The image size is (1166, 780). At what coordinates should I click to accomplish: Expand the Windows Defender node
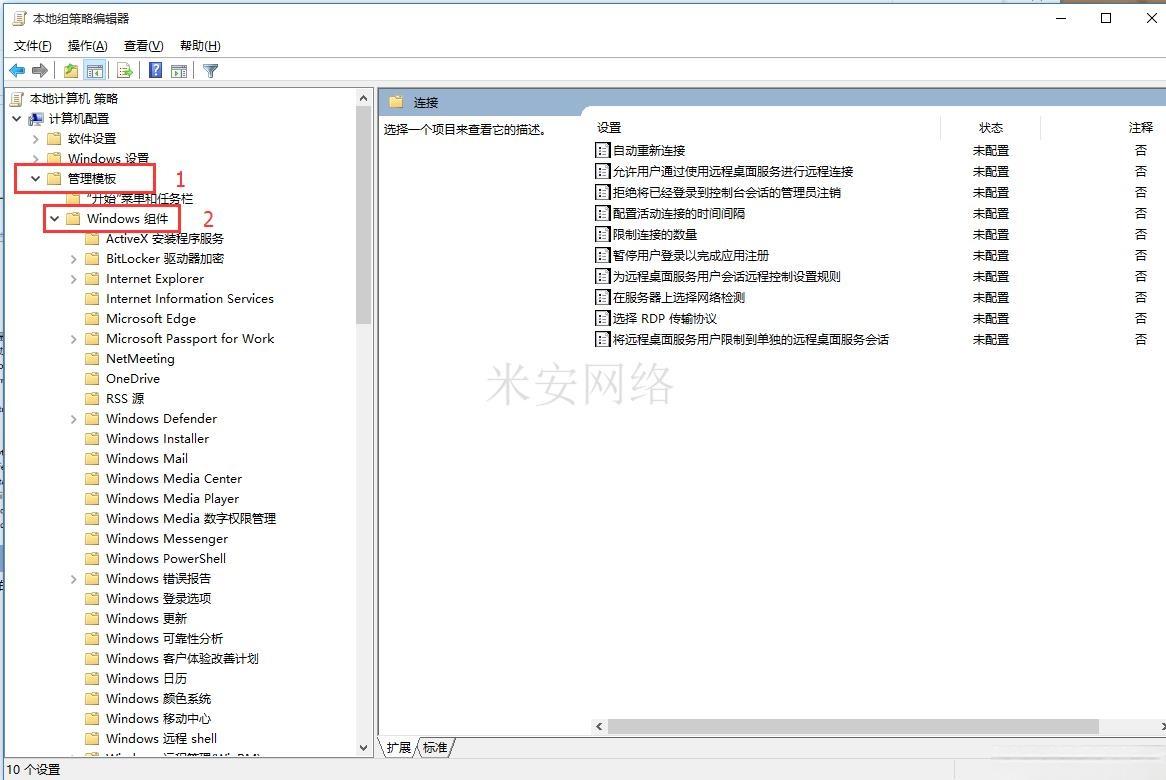click(x=73, y=419)
